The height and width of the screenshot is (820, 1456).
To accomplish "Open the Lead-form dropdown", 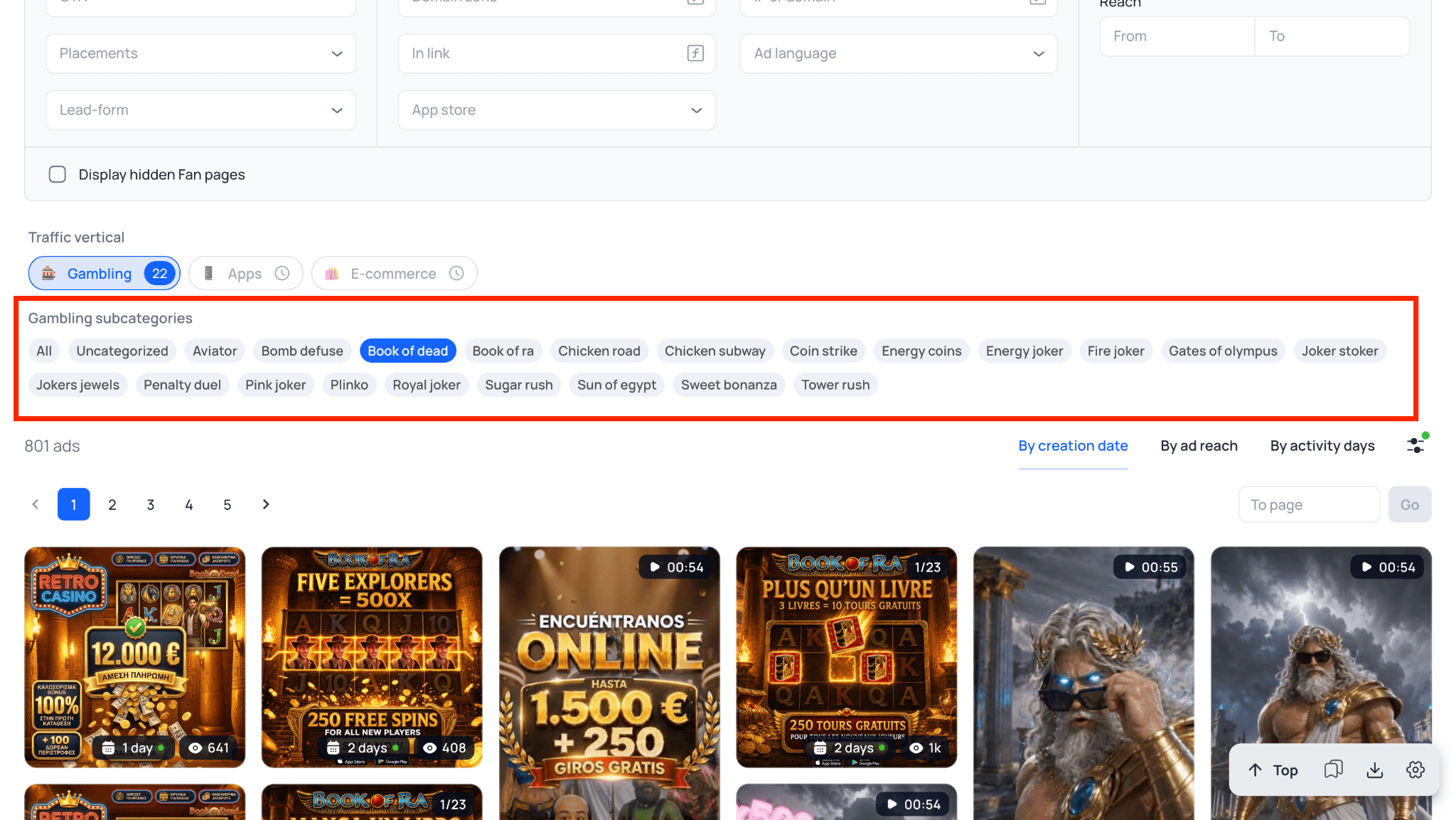I will 201,110.
